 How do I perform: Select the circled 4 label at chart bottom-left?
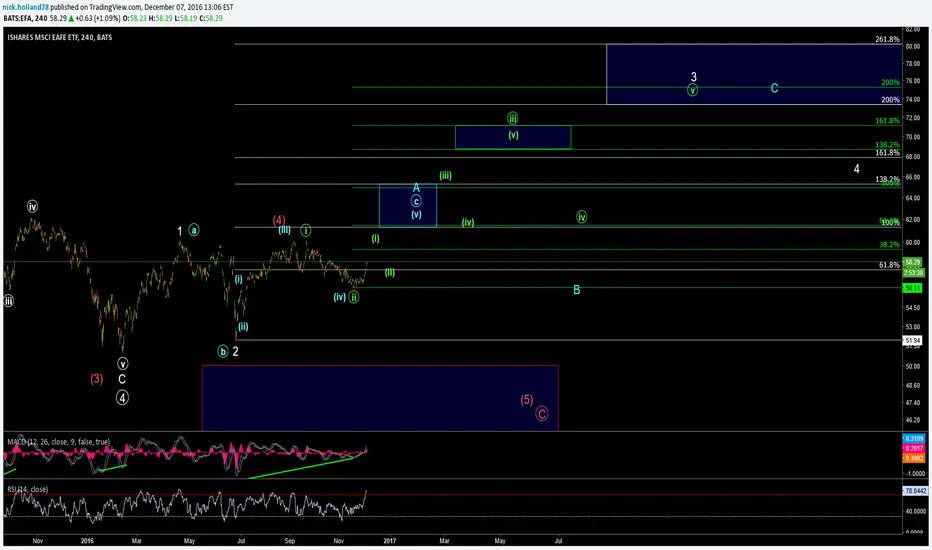click(122, 398)
